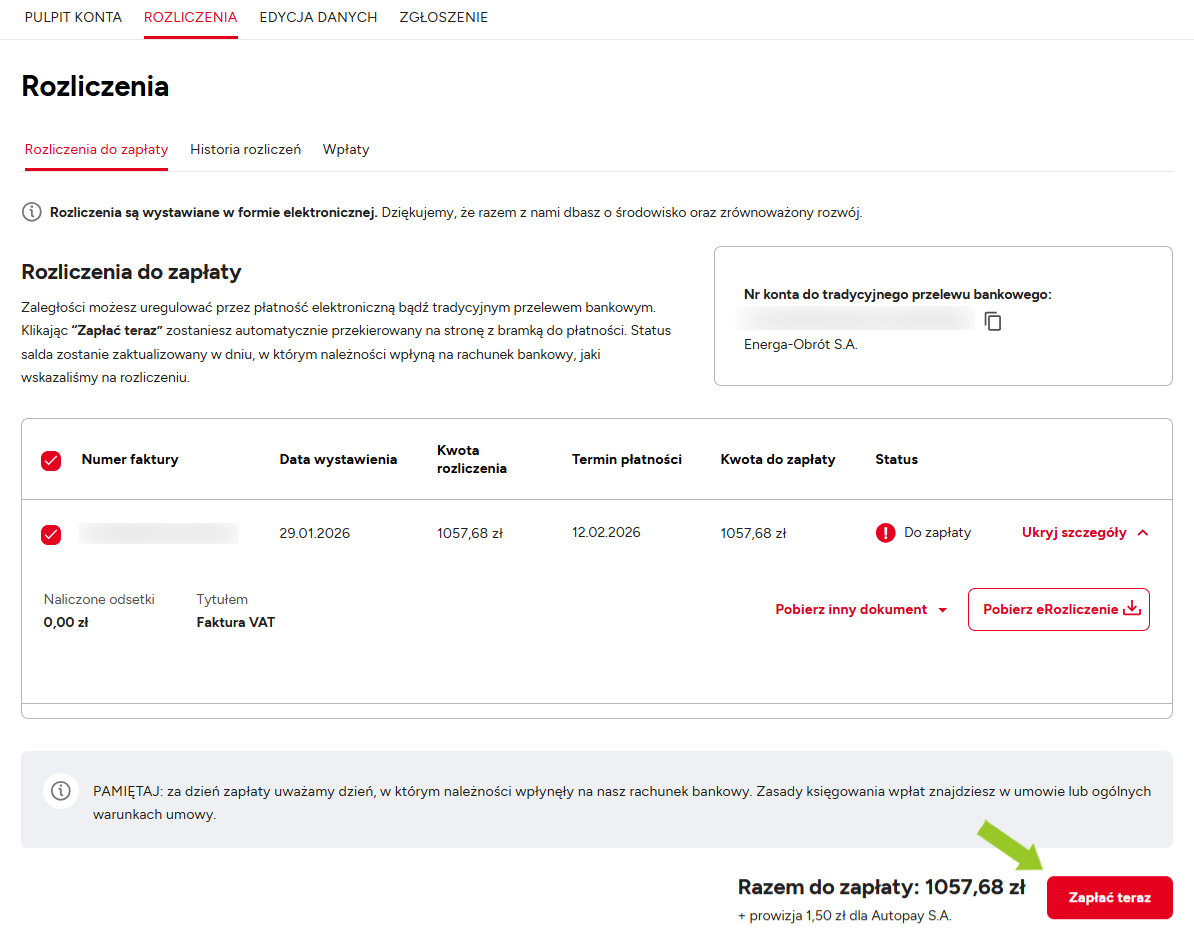
Task: Click download icon in Pobierz eRozliczenie button
Action: [x=1132, y=609]
